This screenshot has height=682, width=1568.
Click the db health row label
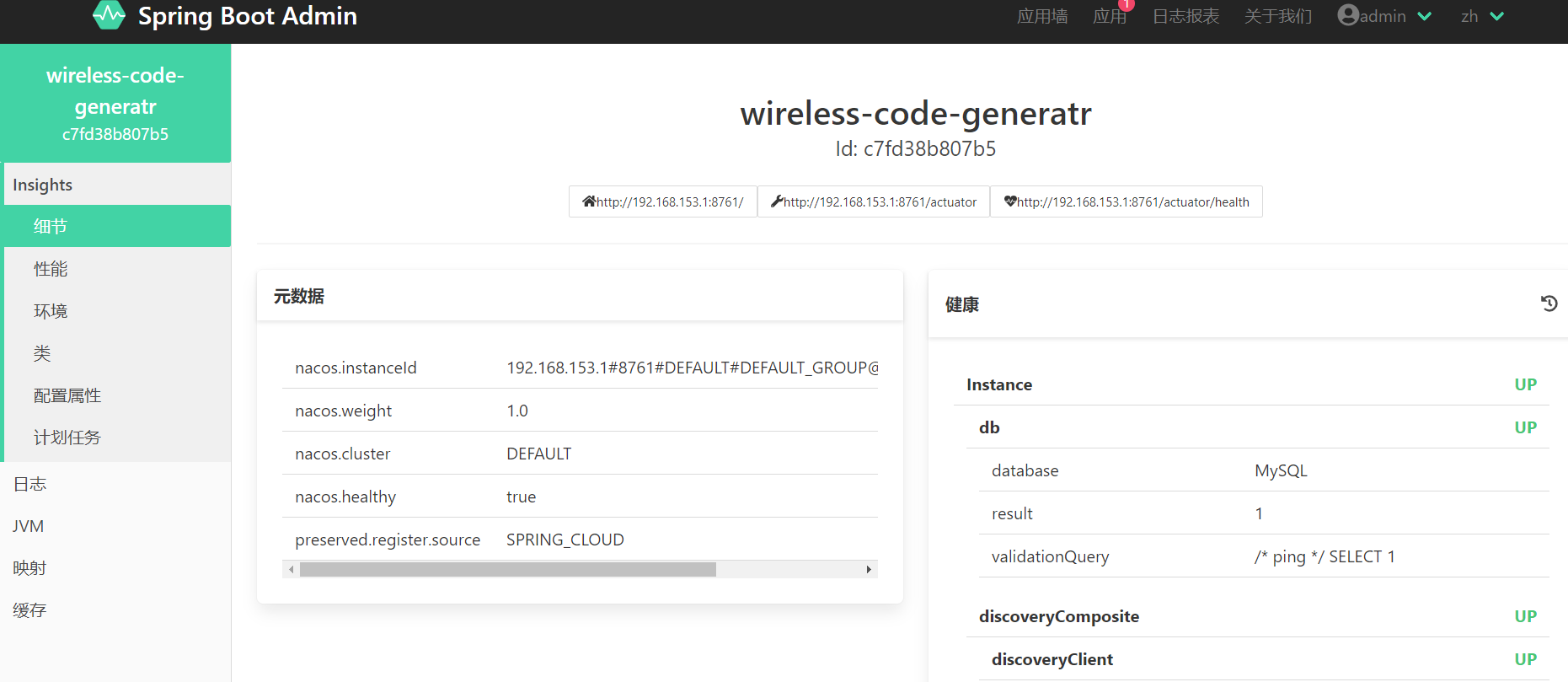click(989, 427)
